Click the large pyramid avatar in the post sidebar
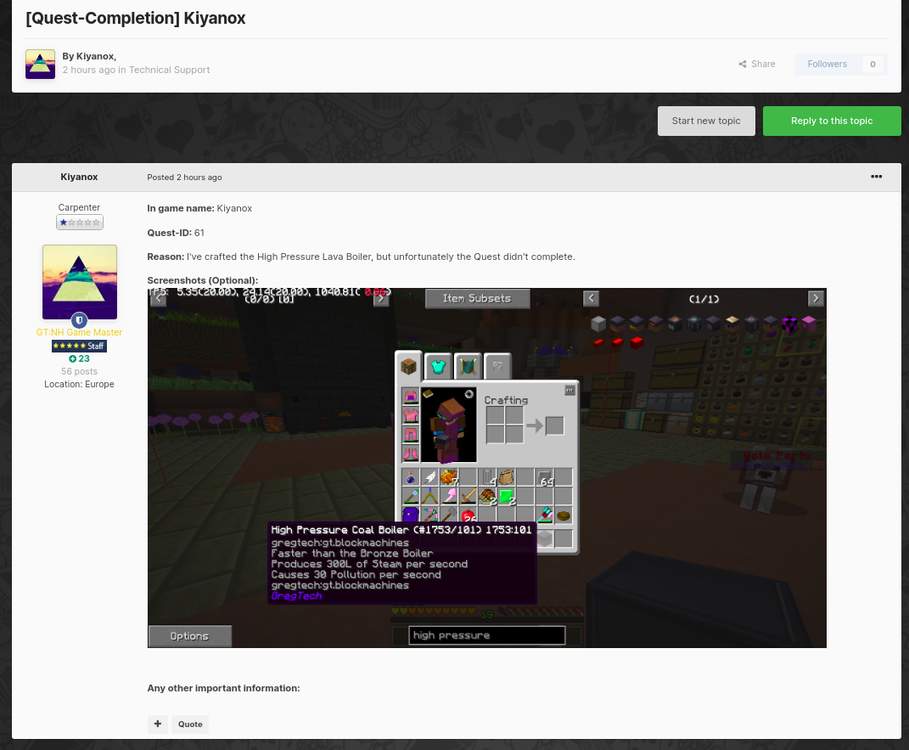909x750 pixels. pyautogui.click(x=79, y=281)
